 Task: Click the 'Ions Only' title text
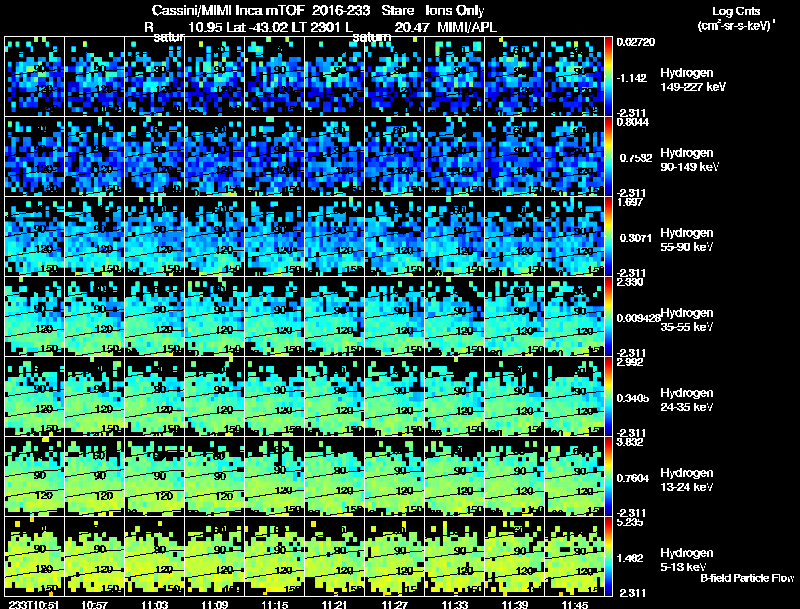coord(455,10)
